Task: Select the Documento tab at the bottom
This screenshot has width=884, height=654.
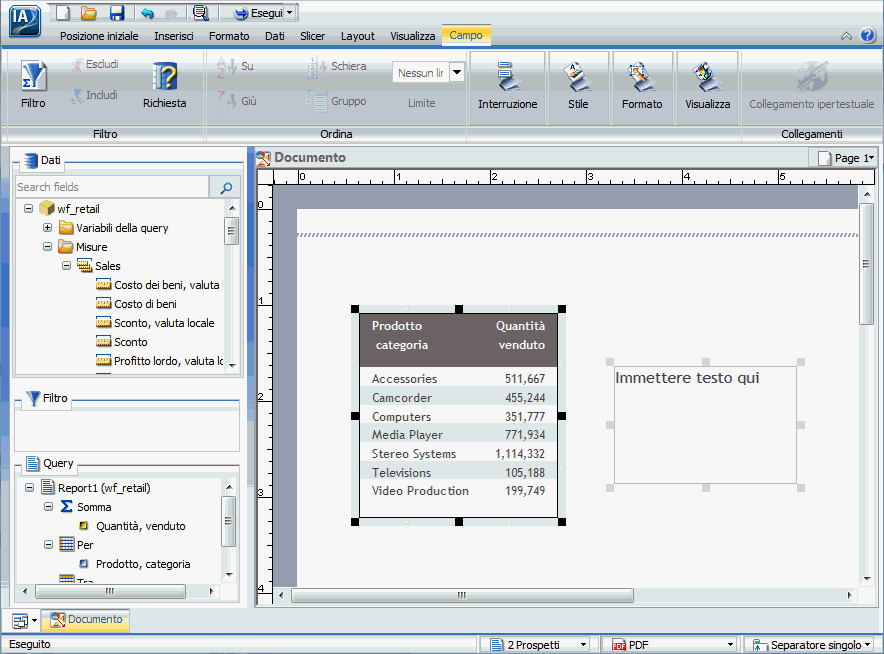Action: click(x=86, y=620)
